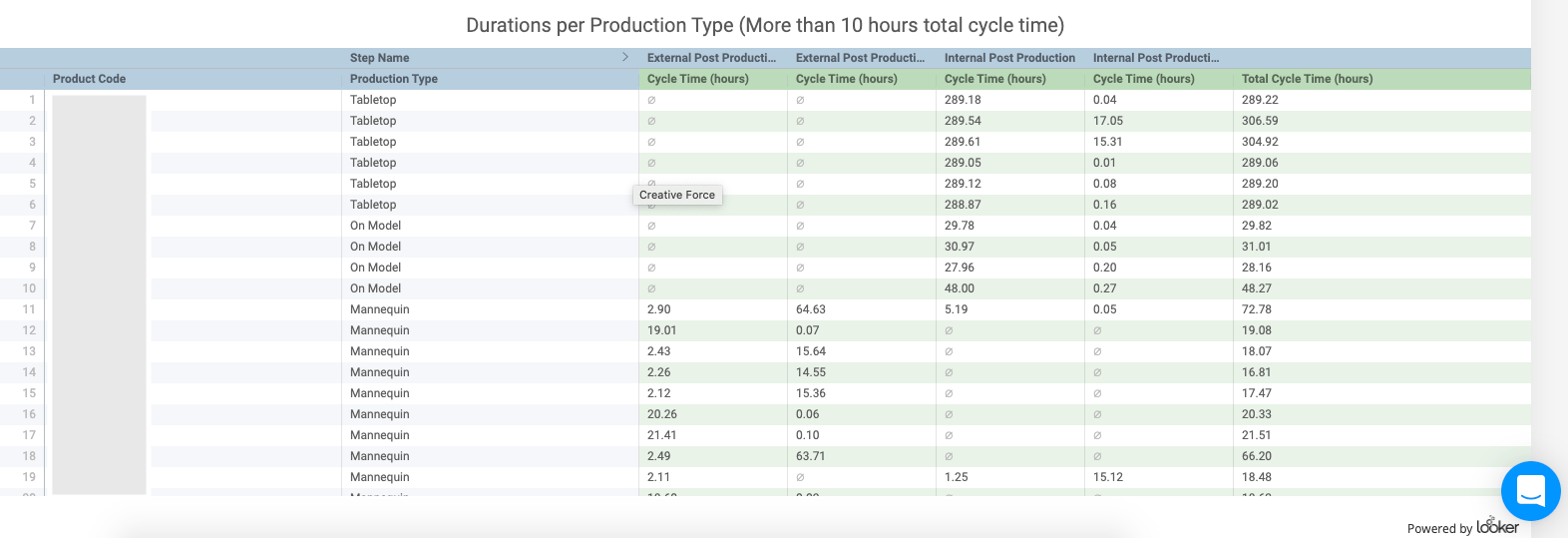Select the Total Cycle Time (hours) header

[x=1307, y=79]
